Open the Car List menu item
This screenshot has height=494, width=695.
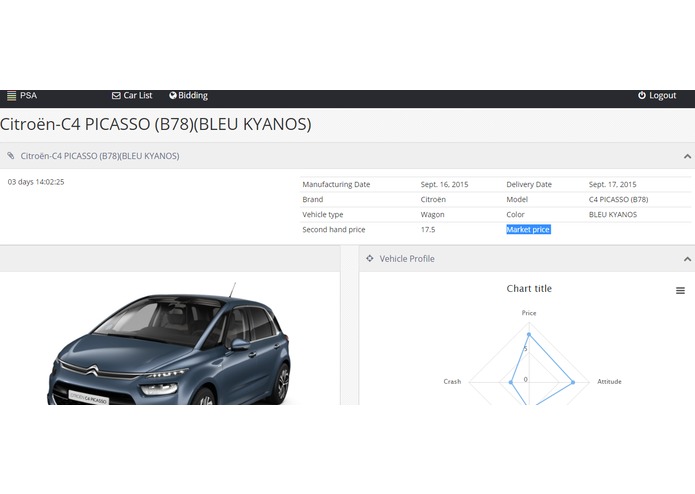click(x=132, y=96)
